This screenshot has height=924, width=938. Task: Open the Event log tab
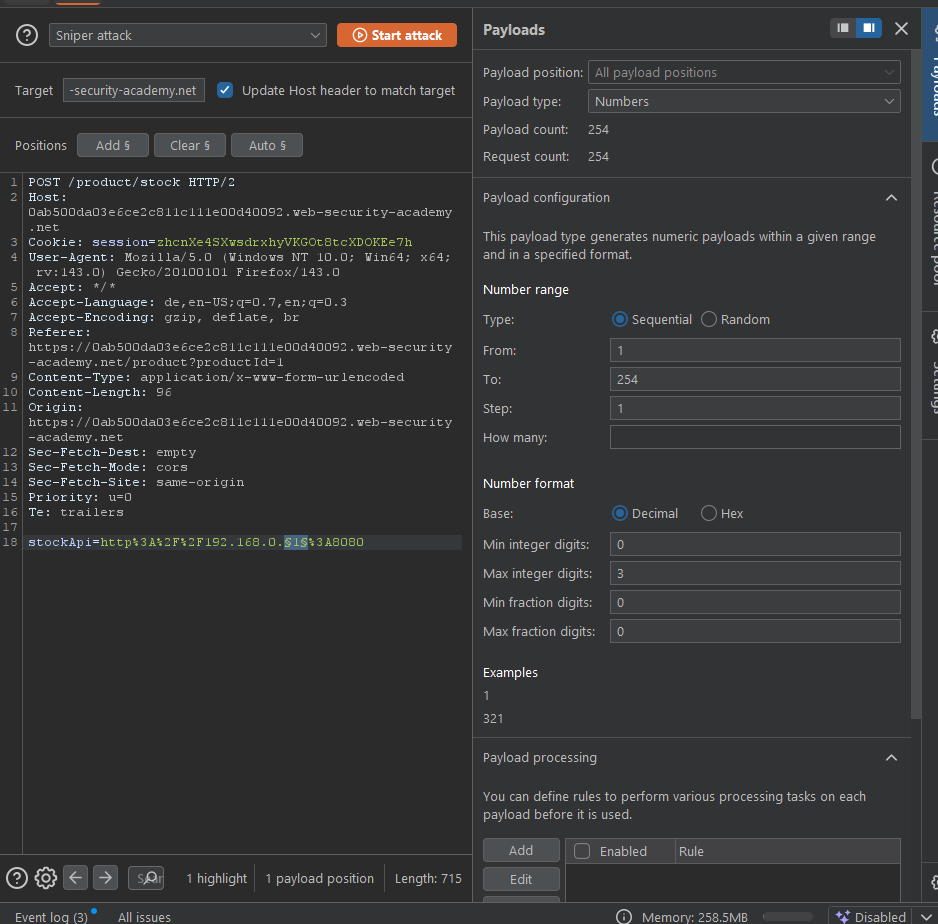pos(51,916)
